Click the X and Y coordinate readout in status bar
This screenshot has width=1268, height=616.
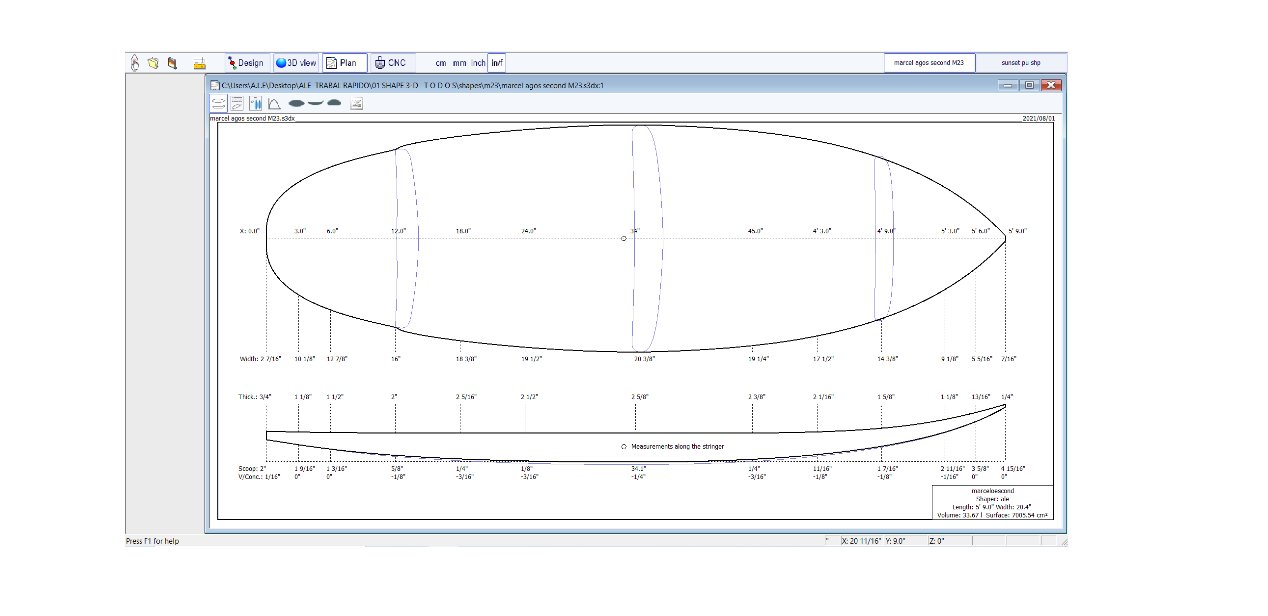point(874,541)
